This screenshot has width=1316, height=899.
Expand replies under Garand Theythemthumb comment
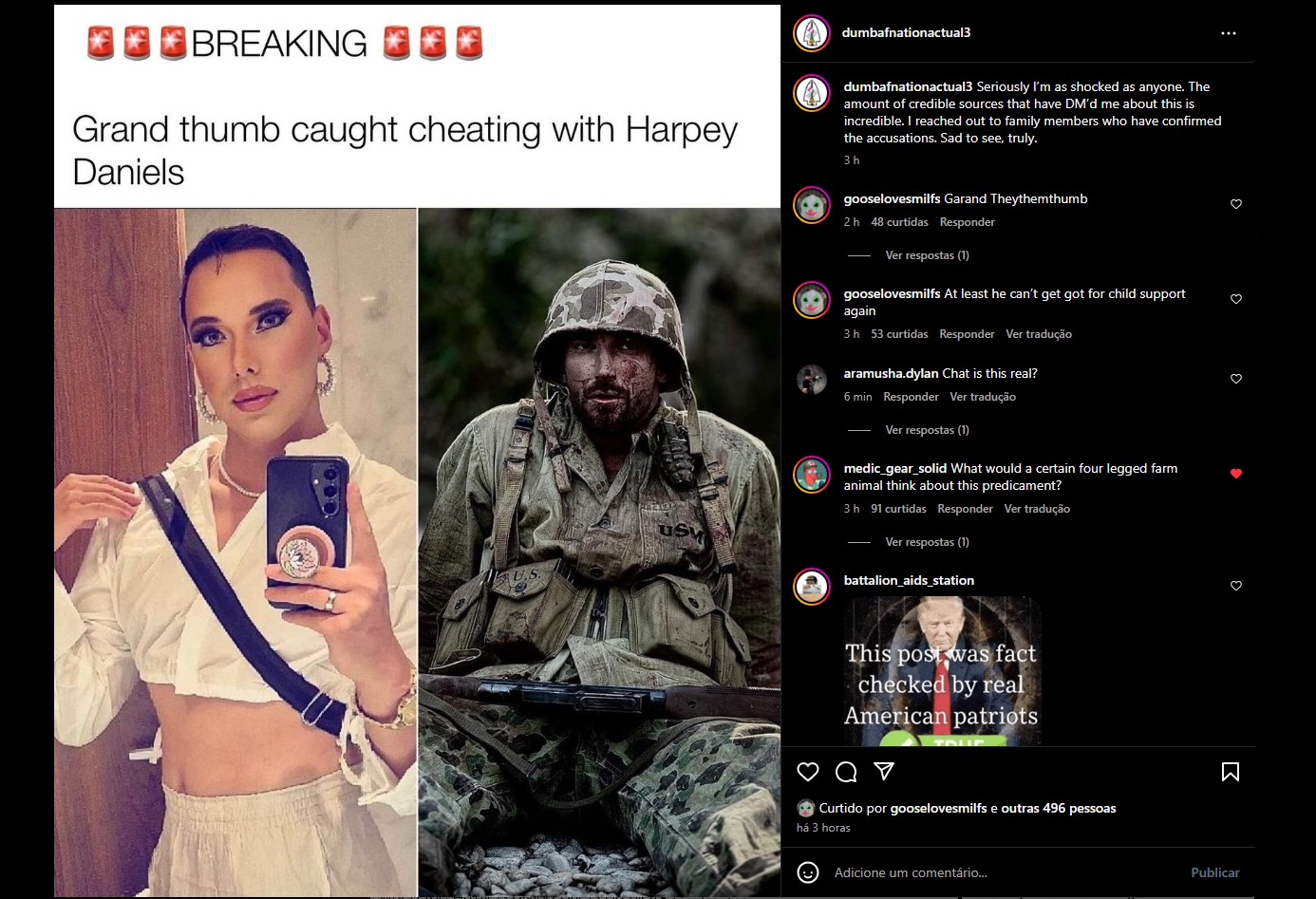pos(927,255)
